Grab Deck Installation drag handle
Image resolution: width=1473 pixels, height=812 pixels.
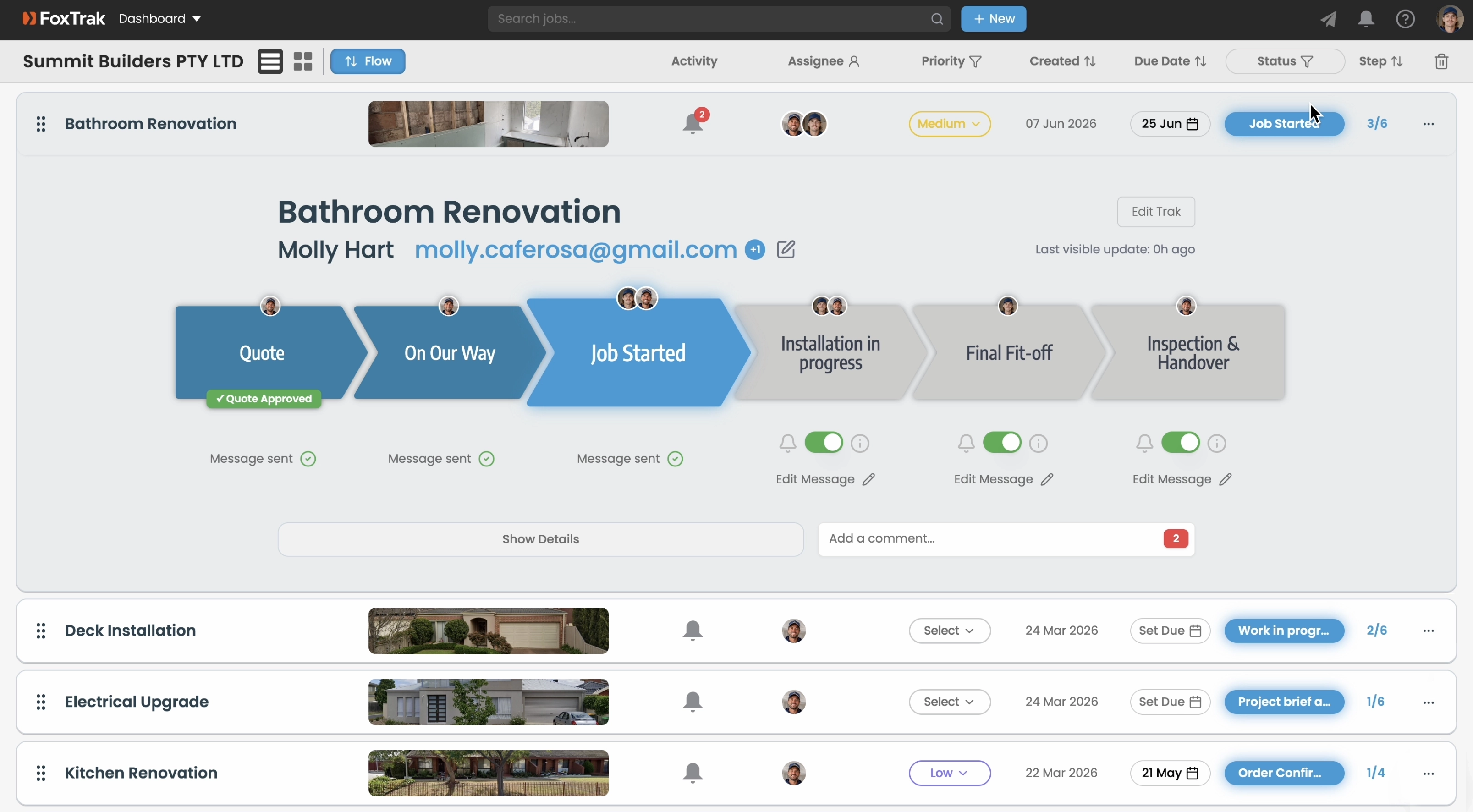pos(41,631)
